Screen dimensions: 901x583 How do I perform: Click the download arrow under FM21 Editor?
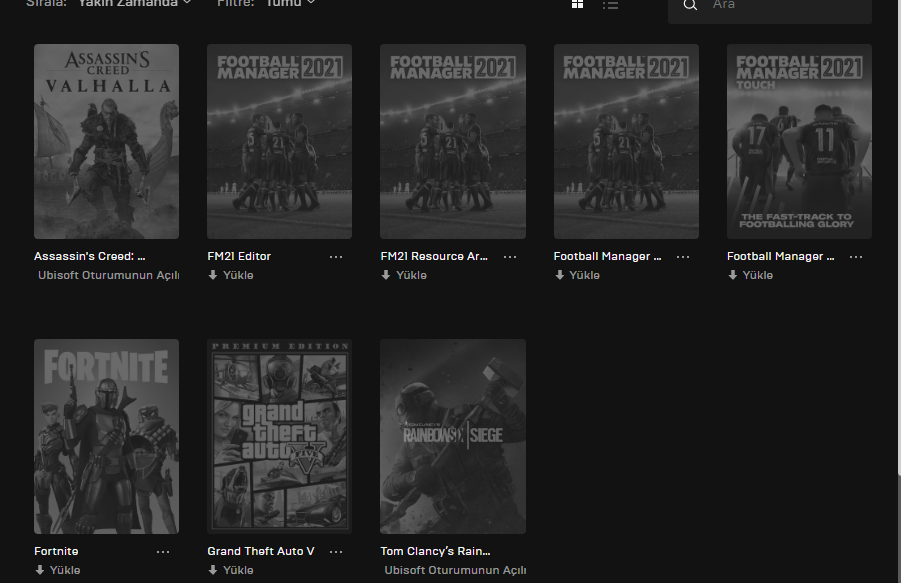(x=213, y=275)
